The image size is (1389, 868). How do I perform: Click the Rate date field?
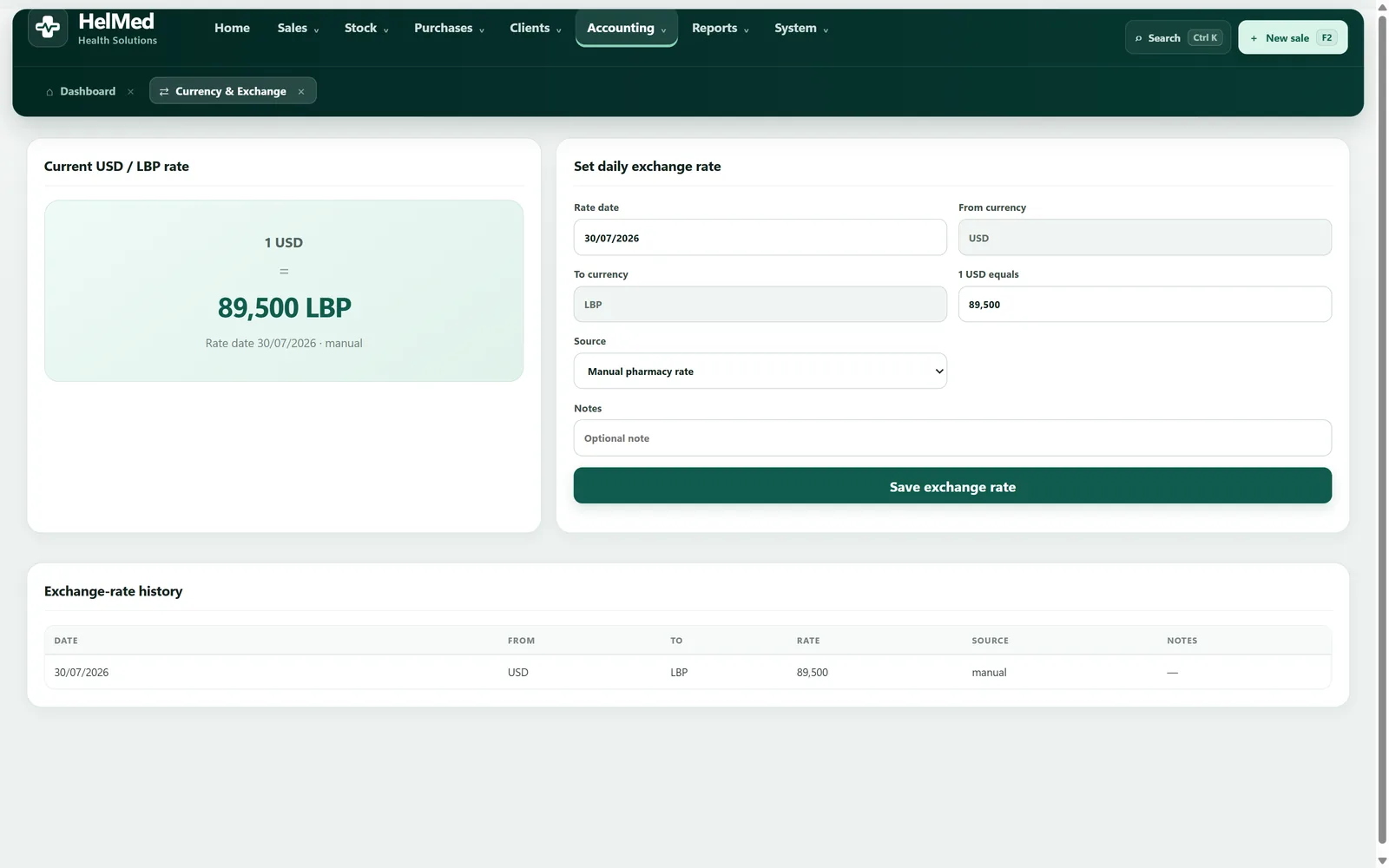click(x=760, y=237)
